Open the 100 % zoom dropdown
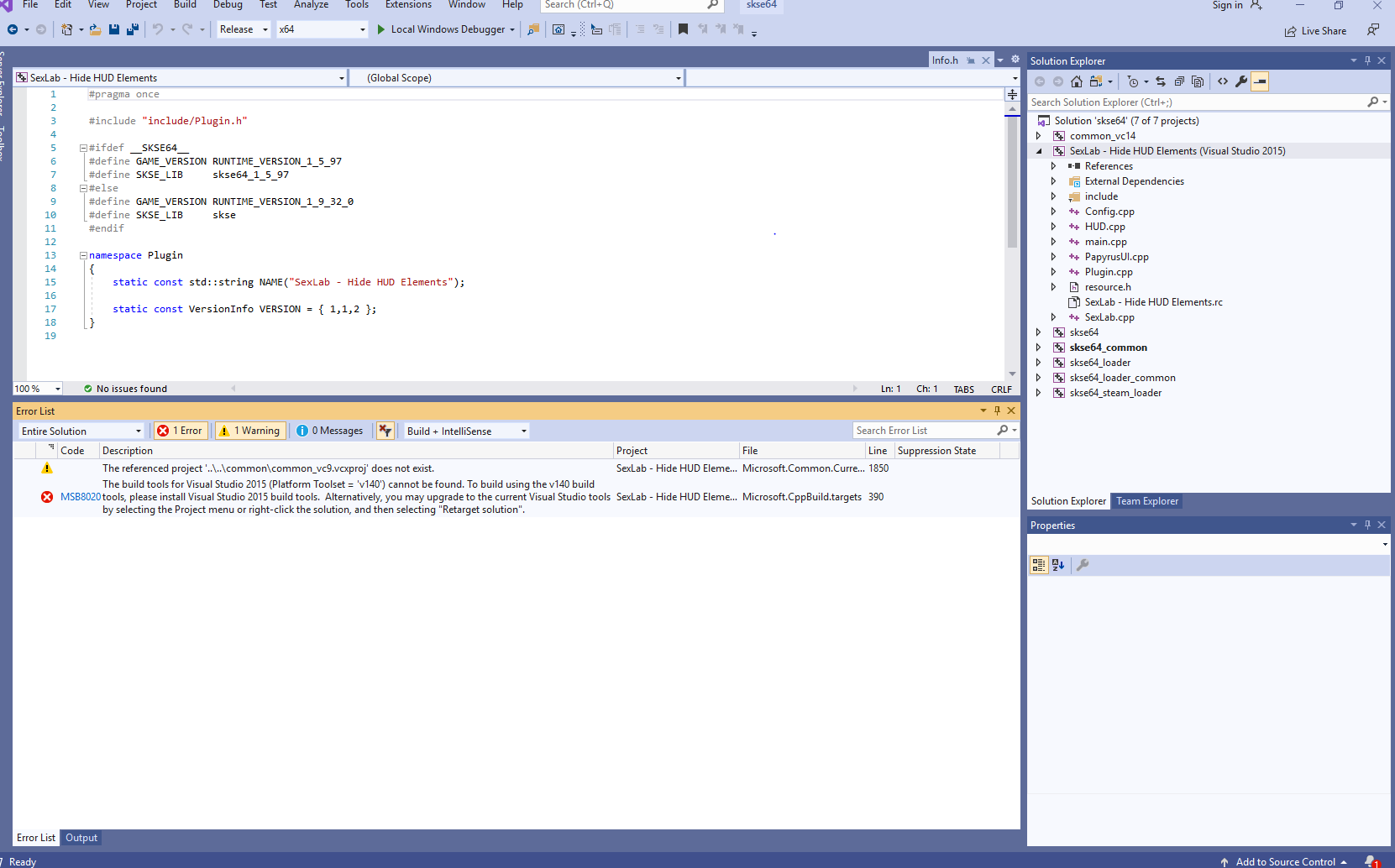Screen dimensions: 1395x868 [38, 389]
